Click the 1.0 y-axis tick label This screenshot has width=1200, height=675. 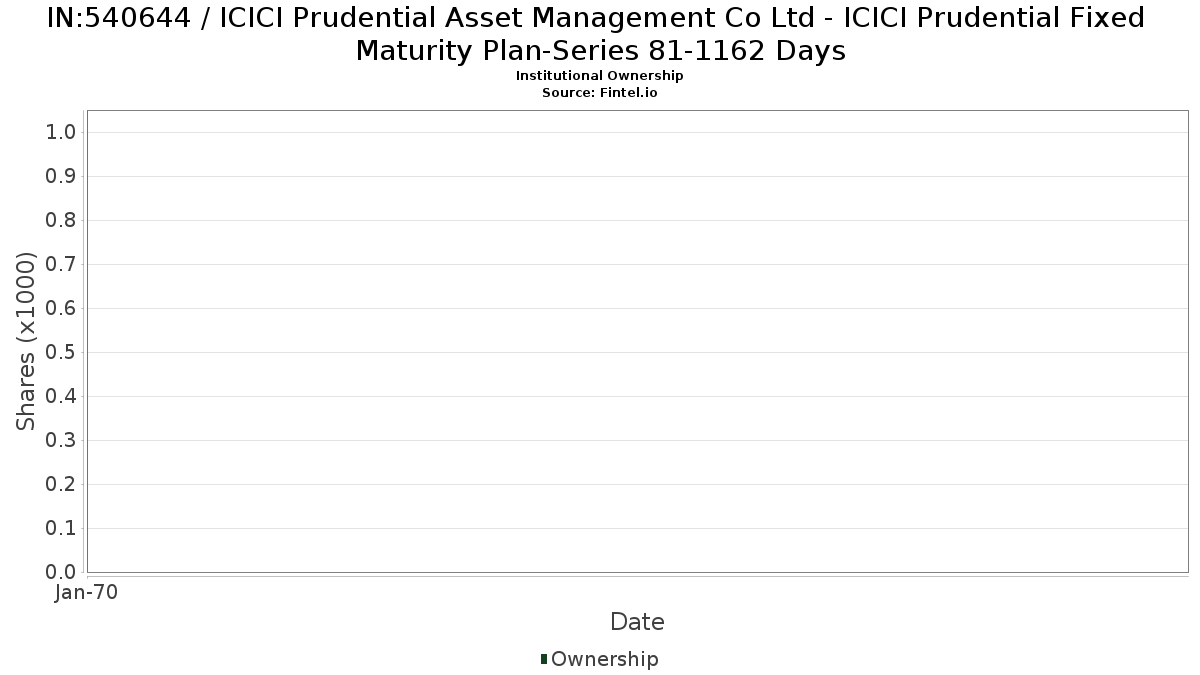click(x=62, y=133)
